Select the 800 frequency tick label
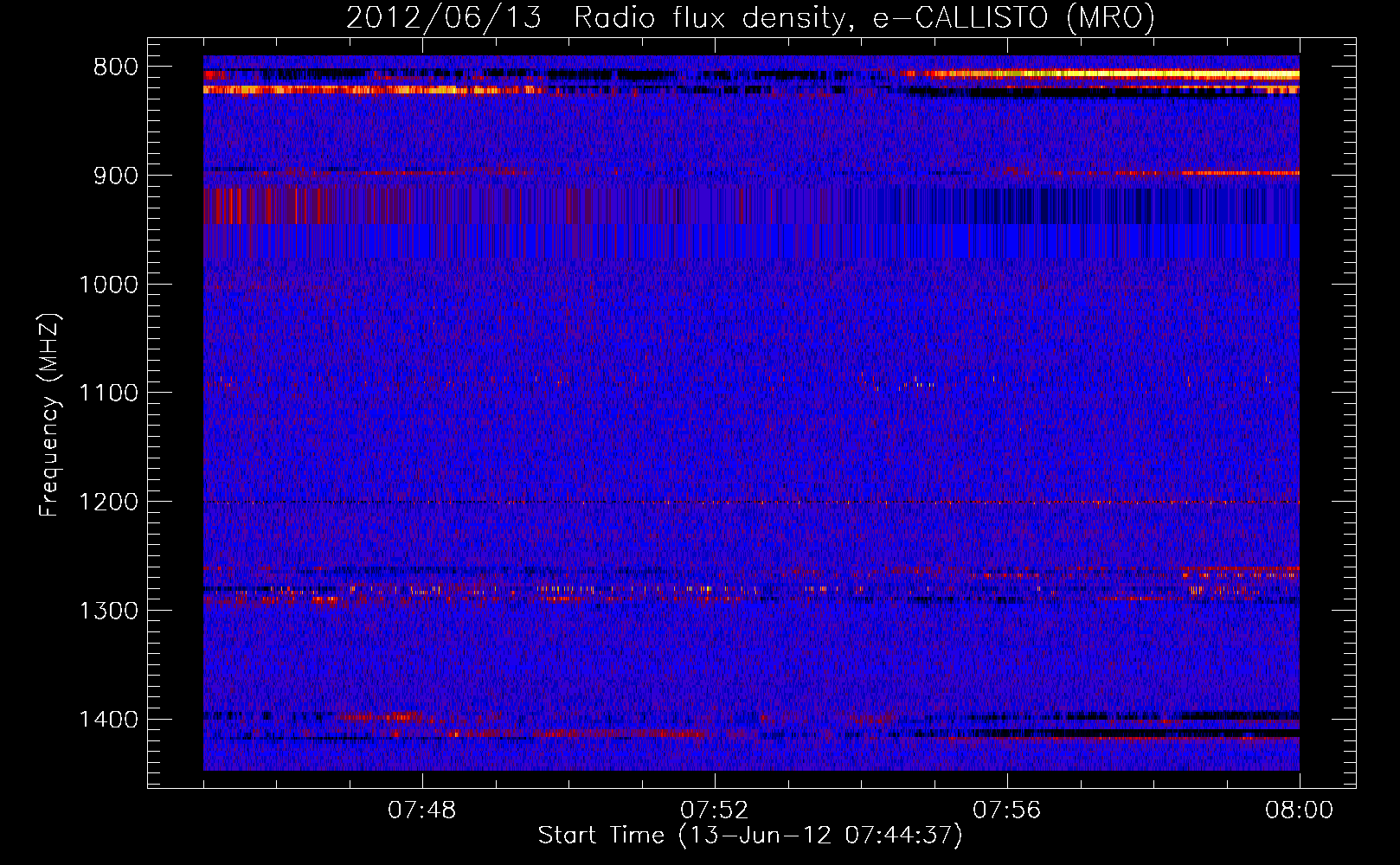 pos(116,67)
